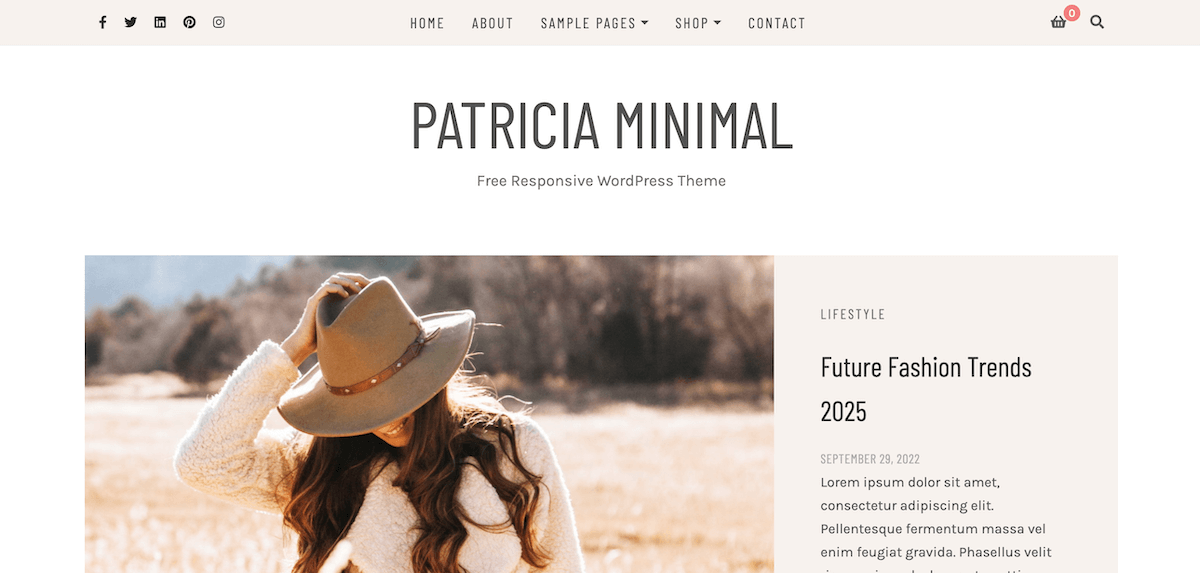Expand the Sample Pages dropdown menu
1200x573 pixels.
click(594, 23)
